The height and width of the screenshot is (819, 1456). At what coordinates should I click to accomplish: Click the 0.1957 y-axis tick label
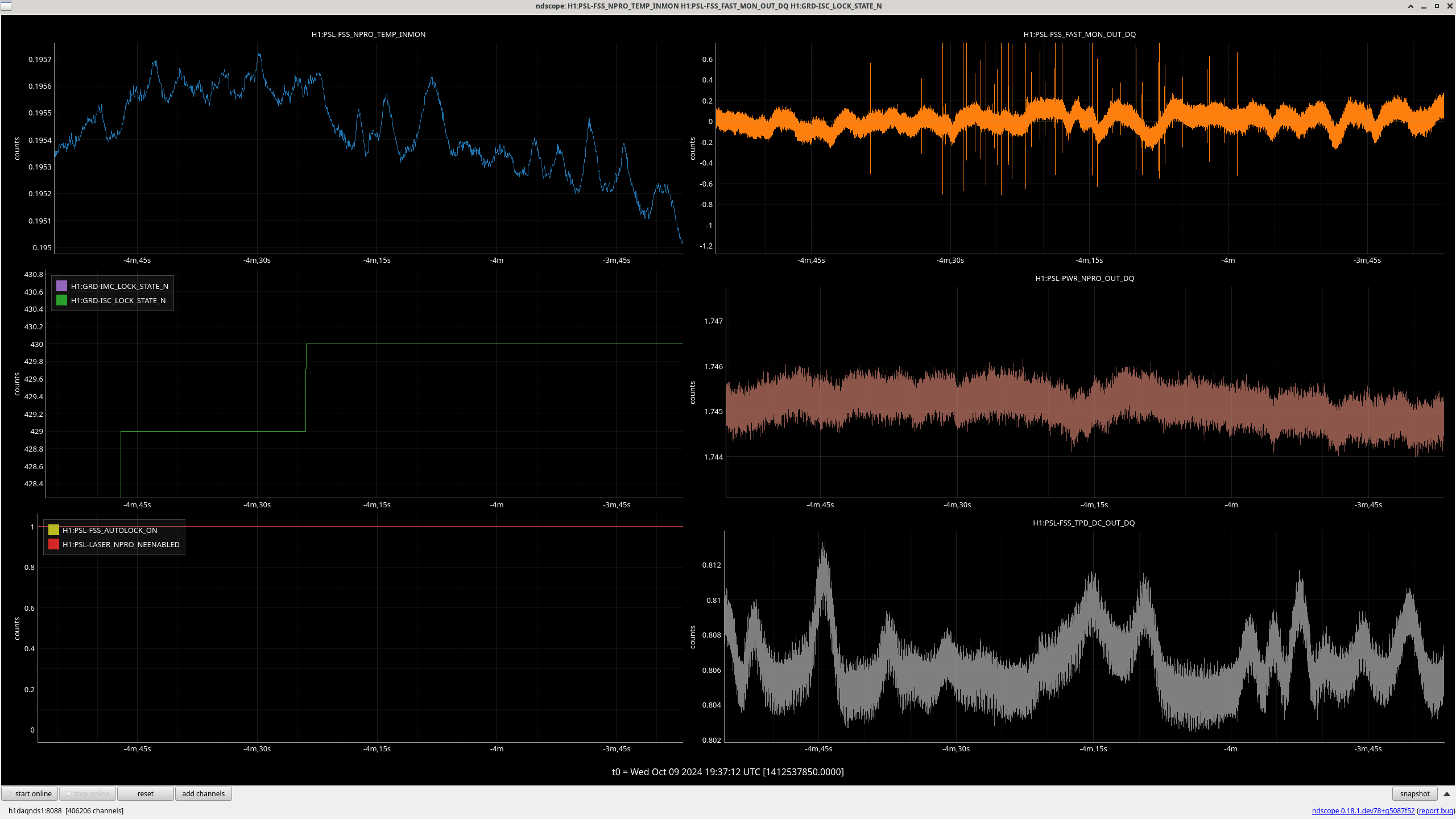(x=40, y=59)
